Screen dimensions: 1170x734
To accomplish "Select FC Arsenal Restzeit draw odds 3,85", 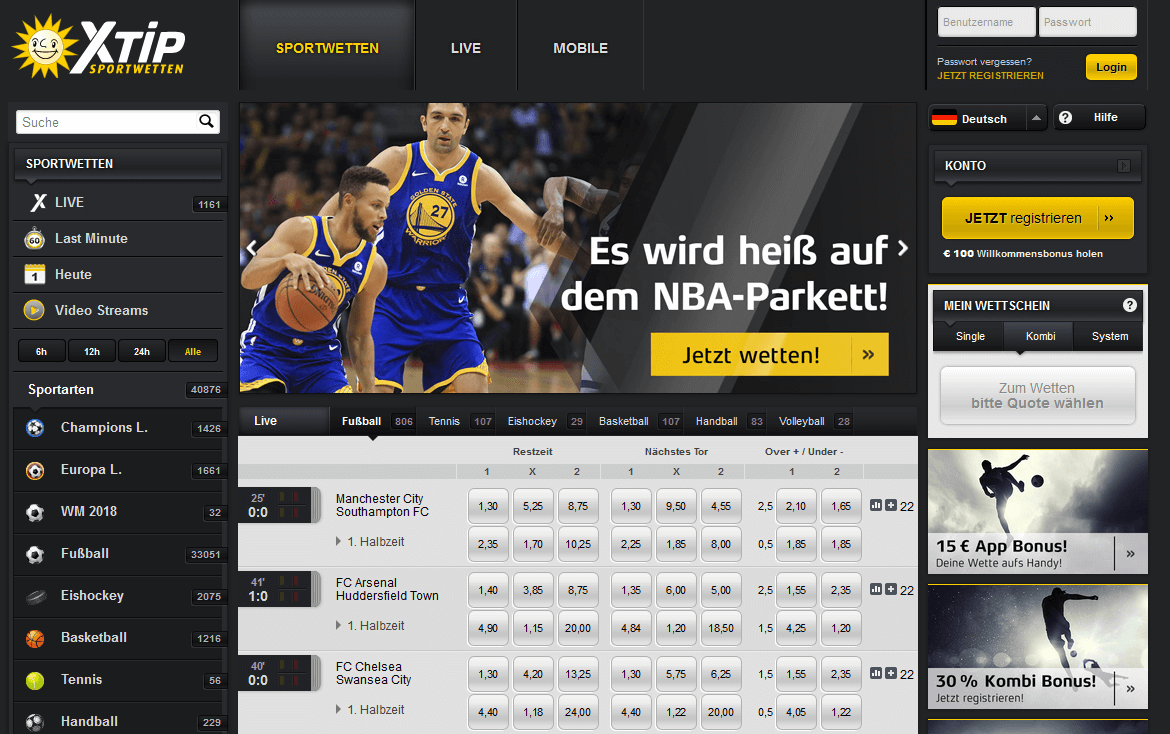I will (x=533, y=591).
